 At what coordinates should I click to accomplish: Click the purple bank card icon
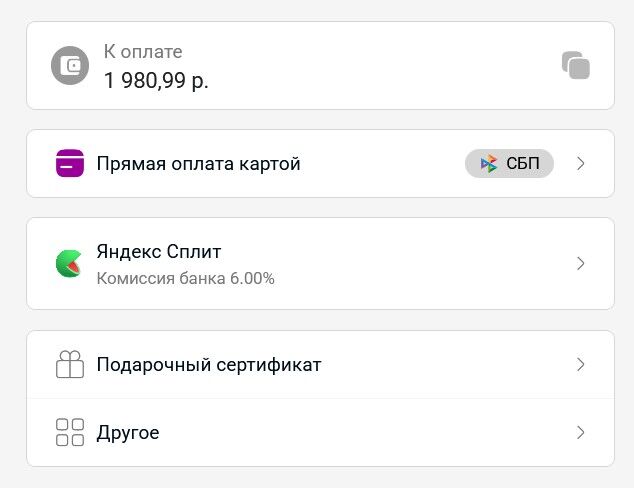coord(70,163)
